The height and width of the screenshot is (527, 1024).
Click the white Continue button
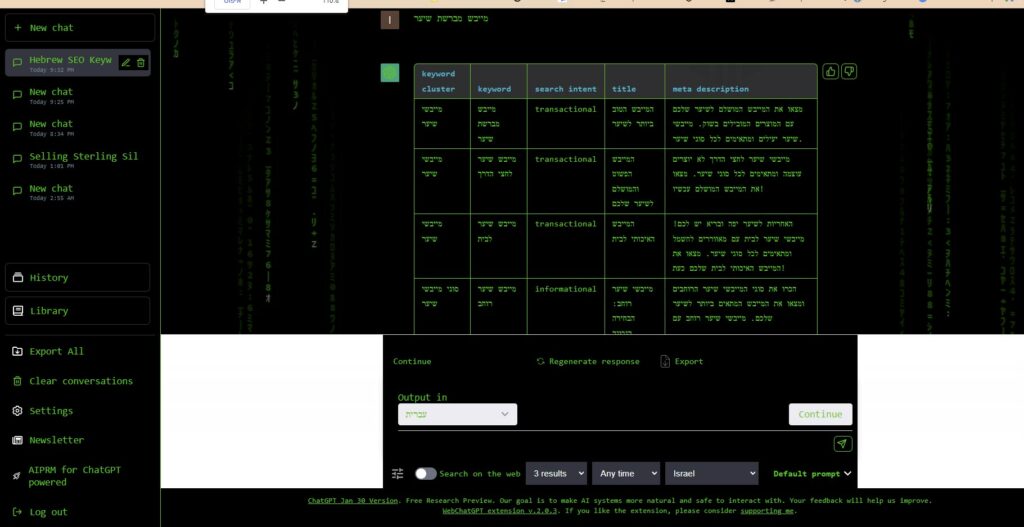pyautogui.click(x=820, y=414)
